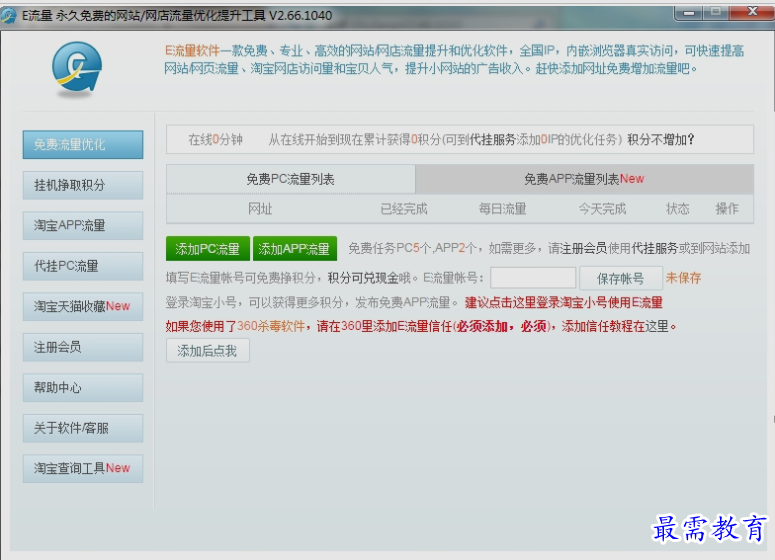Image resolution: width=775 pixels, height=560 pixels.
Task: Switch to 免费APP流量列表 tab
Action: [x=584, y=179]
